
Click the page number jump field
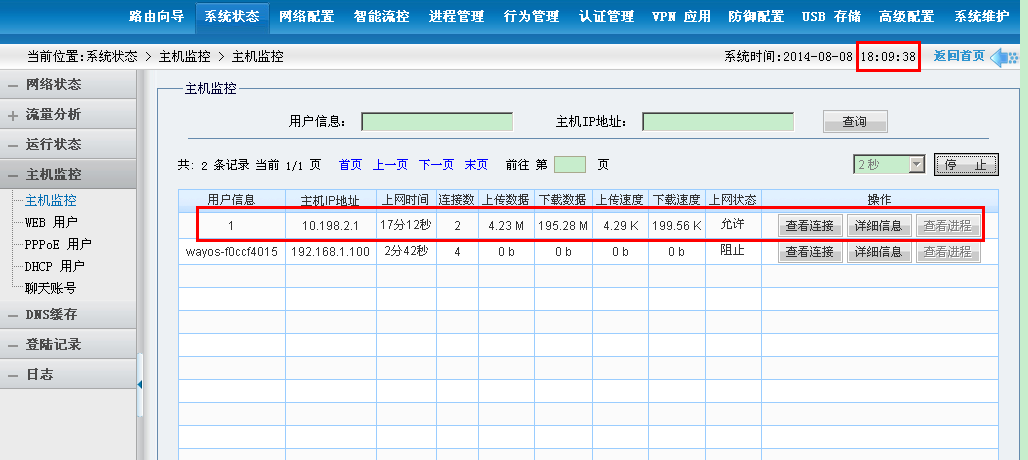point(570,165)
